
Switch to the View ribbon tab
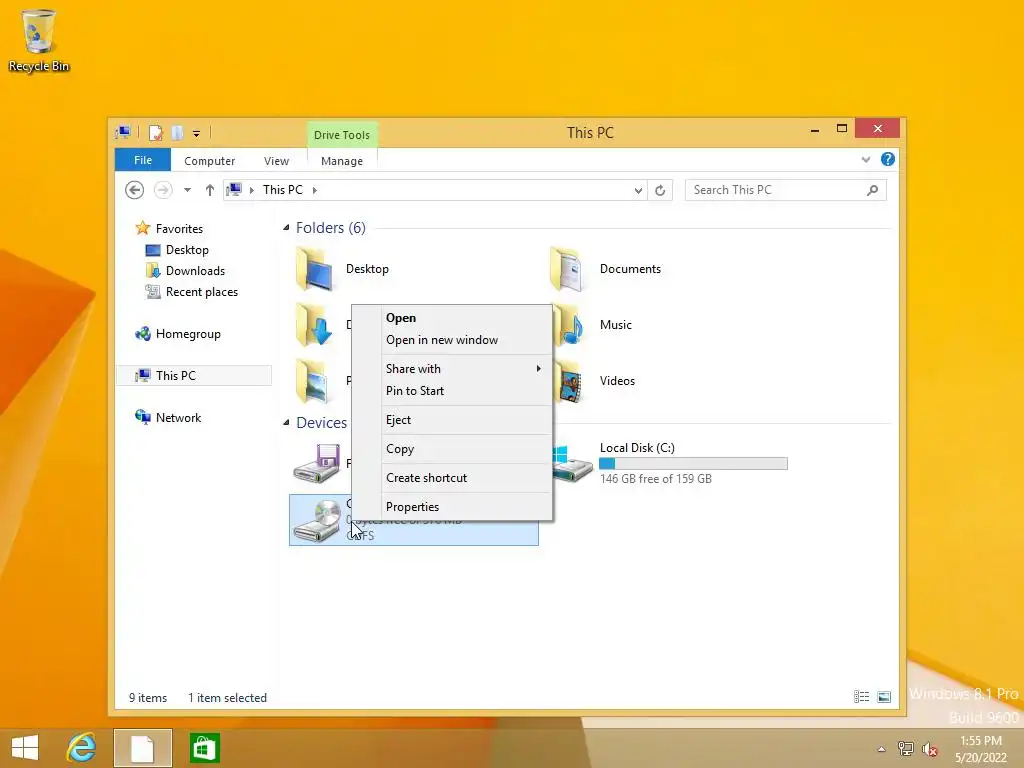pos(276,161)
